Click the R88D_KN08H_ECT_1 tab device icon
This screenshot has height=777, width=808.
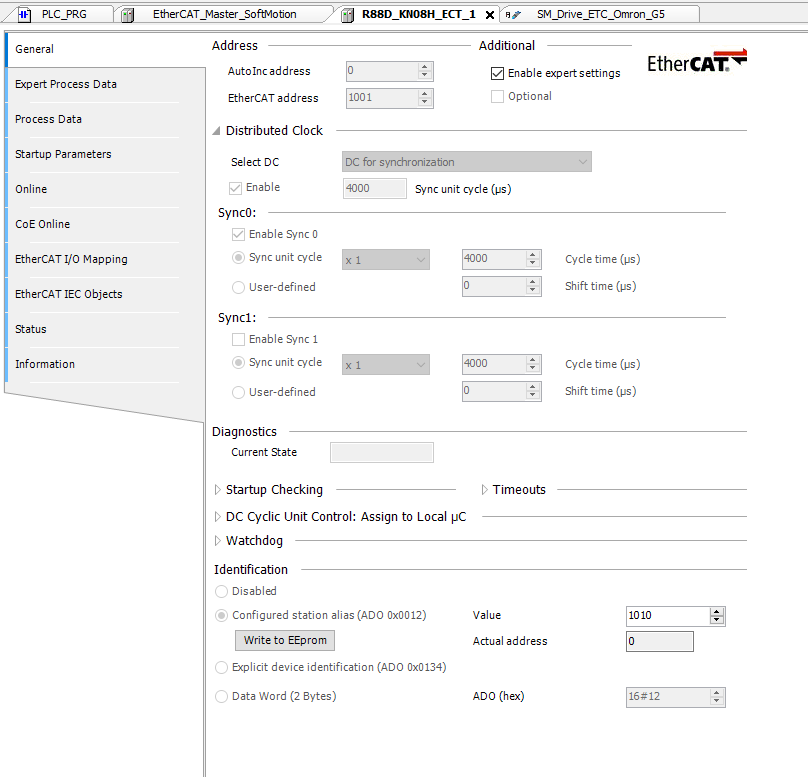(347, 15)
